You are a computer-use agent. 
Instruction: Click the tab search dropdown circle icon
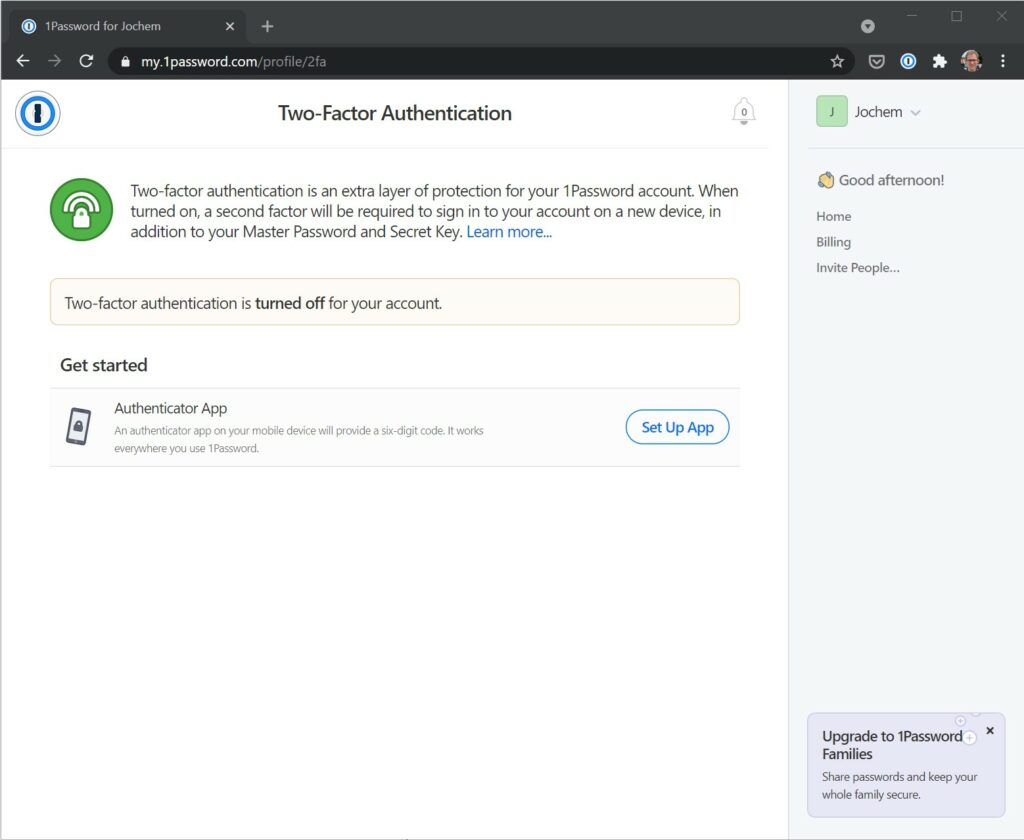tap(867, 26)
